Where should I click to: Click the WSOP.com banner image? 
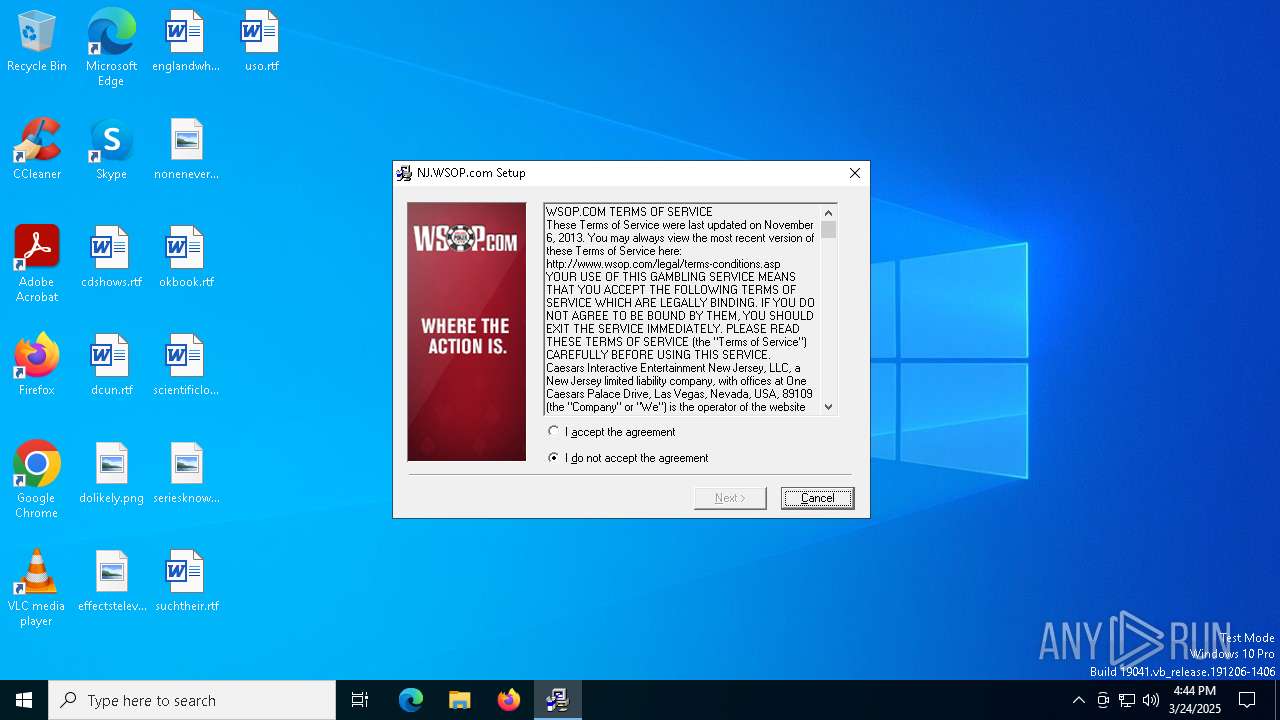(x=466, y=332)
